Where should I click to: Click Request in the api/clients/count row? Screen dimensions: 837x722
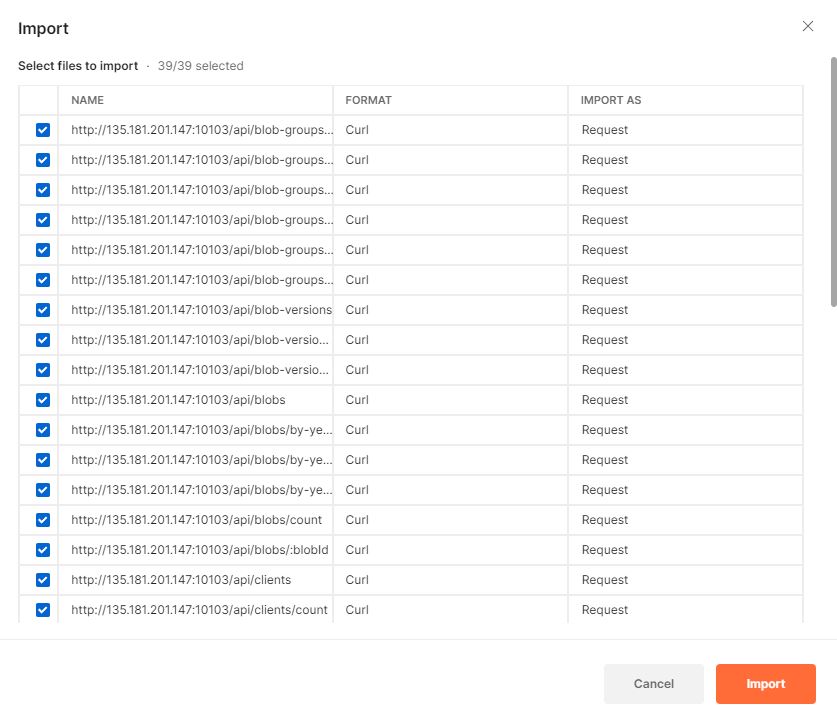pyautogui.click(x=605, y=610)
